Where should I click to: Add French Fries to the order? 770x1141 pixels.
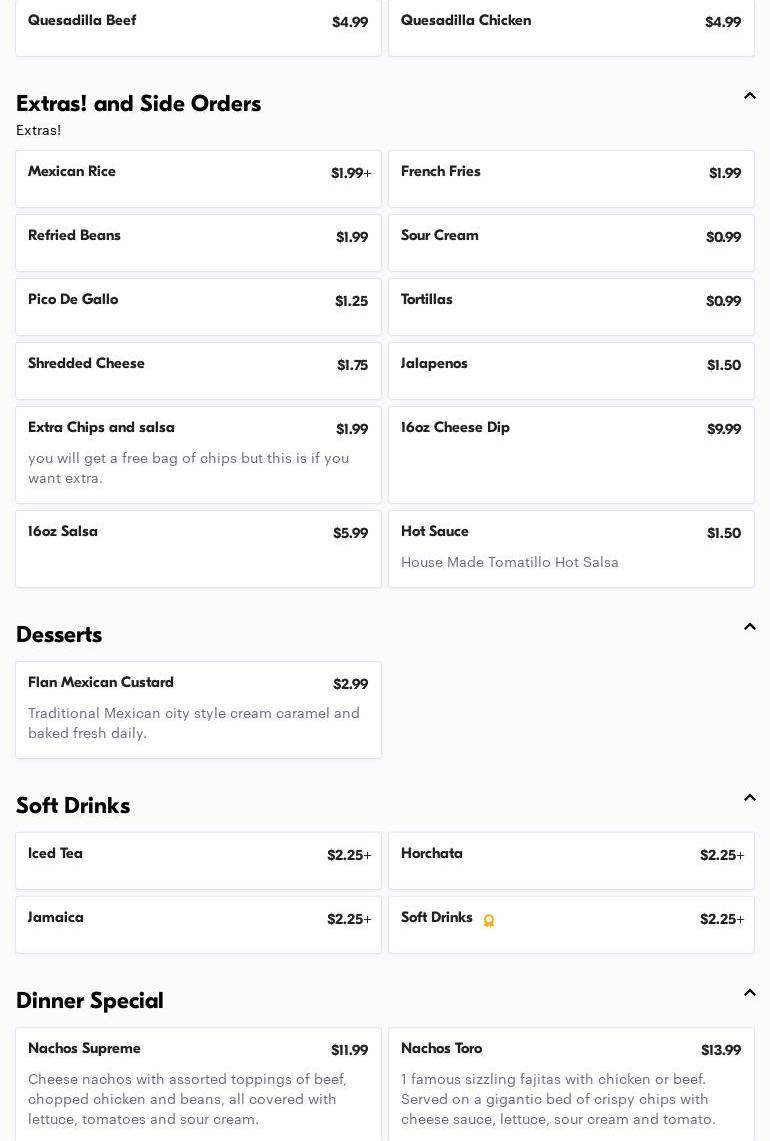571,179
